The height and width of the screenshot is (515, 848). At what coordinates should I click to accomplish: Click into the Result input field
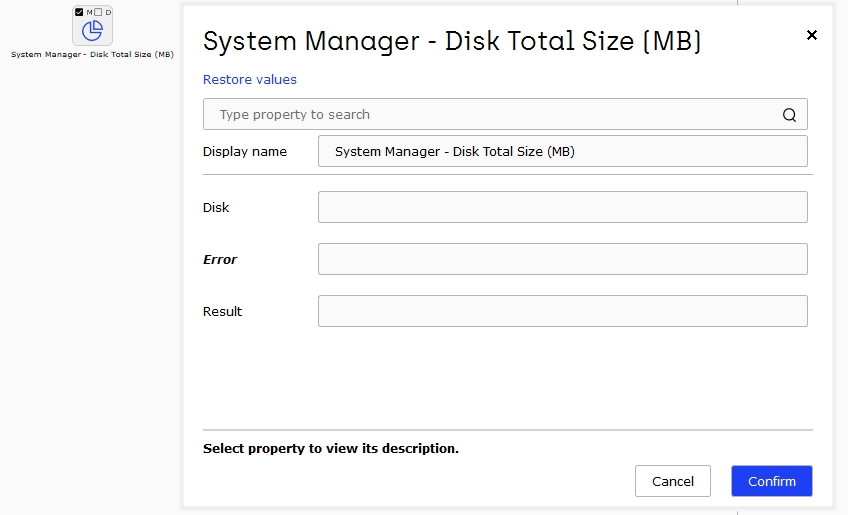[x=562, y=311]
